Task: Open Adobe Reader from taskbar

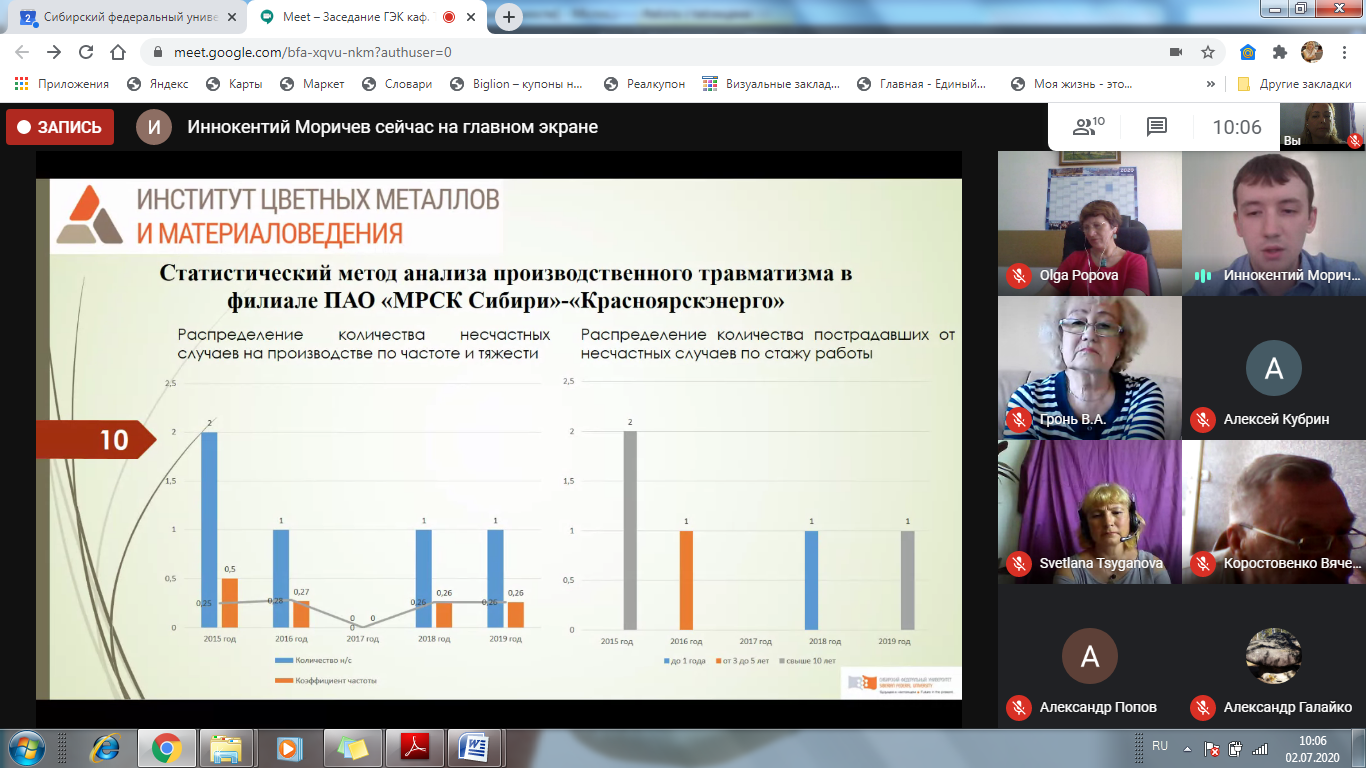Action: click(x=414, y=747)
